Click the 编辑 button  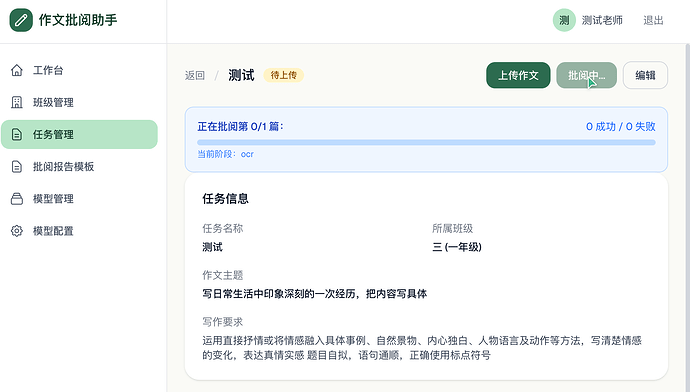tap(645, 75)
